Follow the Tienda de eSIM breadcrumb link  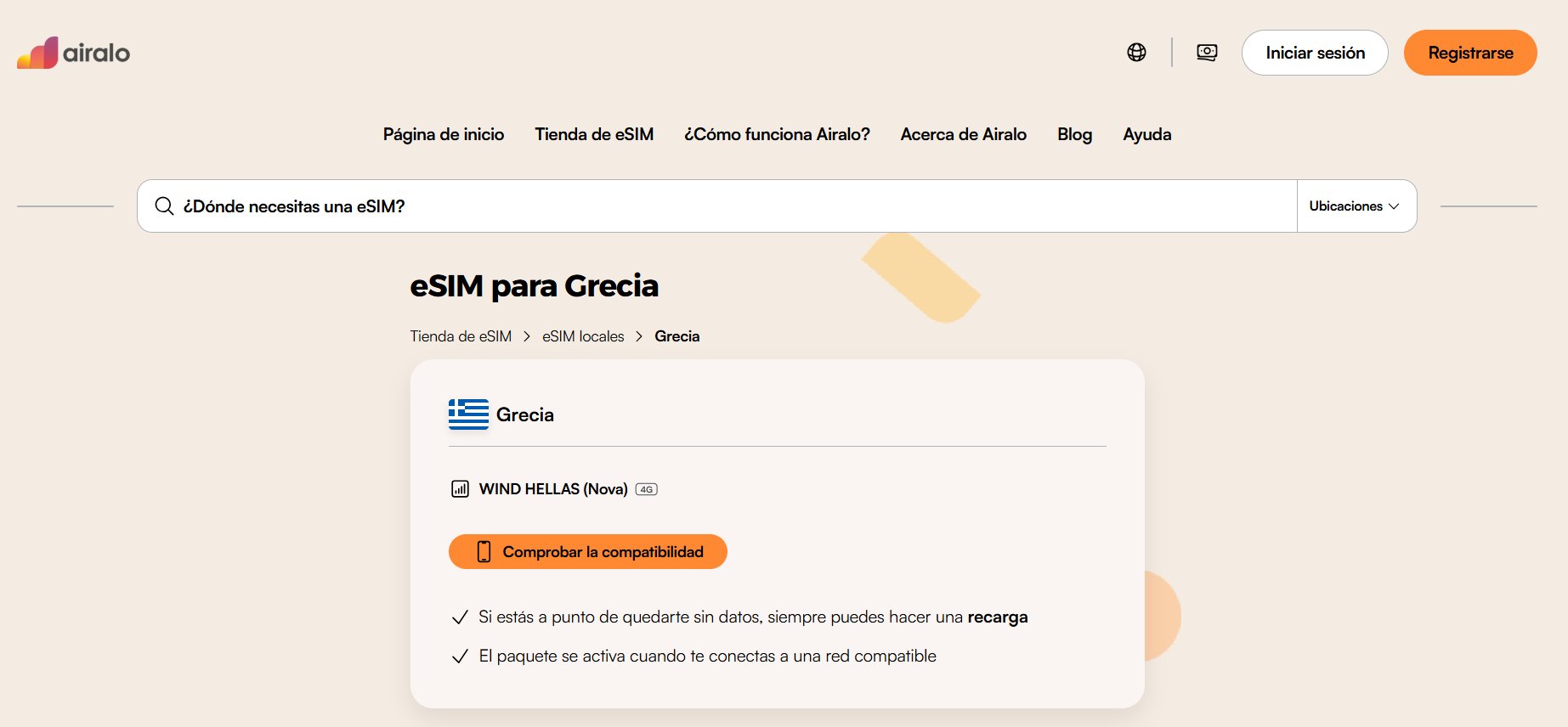pyautogui.click(x=461, y=336)
